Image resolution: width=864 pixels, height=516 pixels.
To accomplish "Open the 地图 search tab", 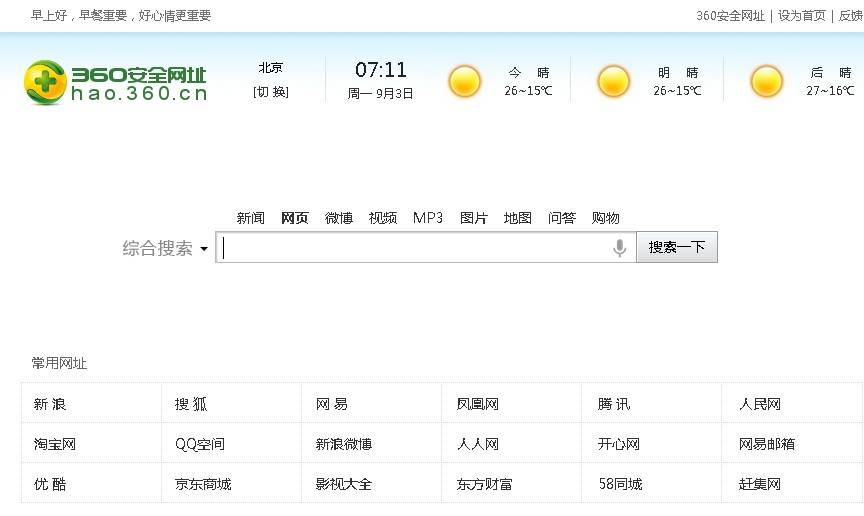I will click(x=518, y=218).
